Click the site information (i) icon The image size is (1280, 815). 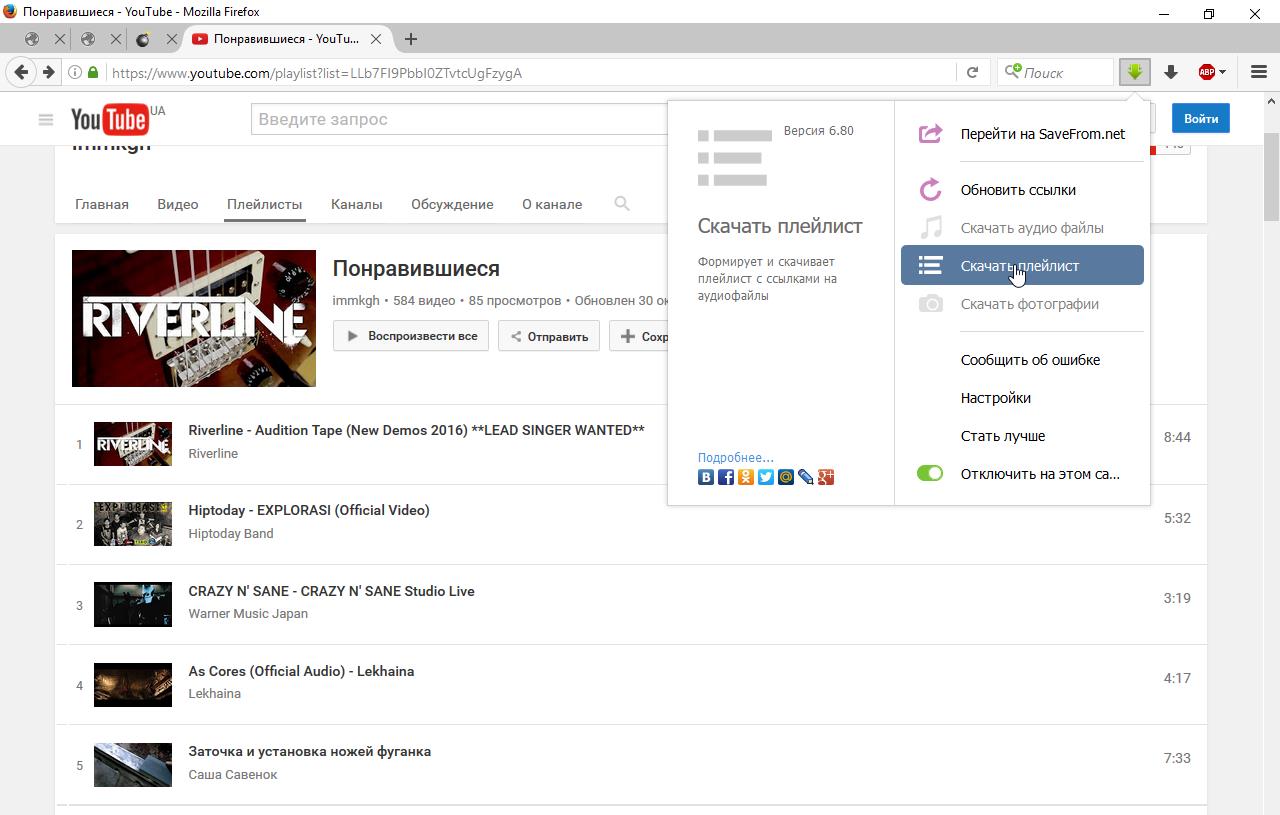[x=75, y=72]
